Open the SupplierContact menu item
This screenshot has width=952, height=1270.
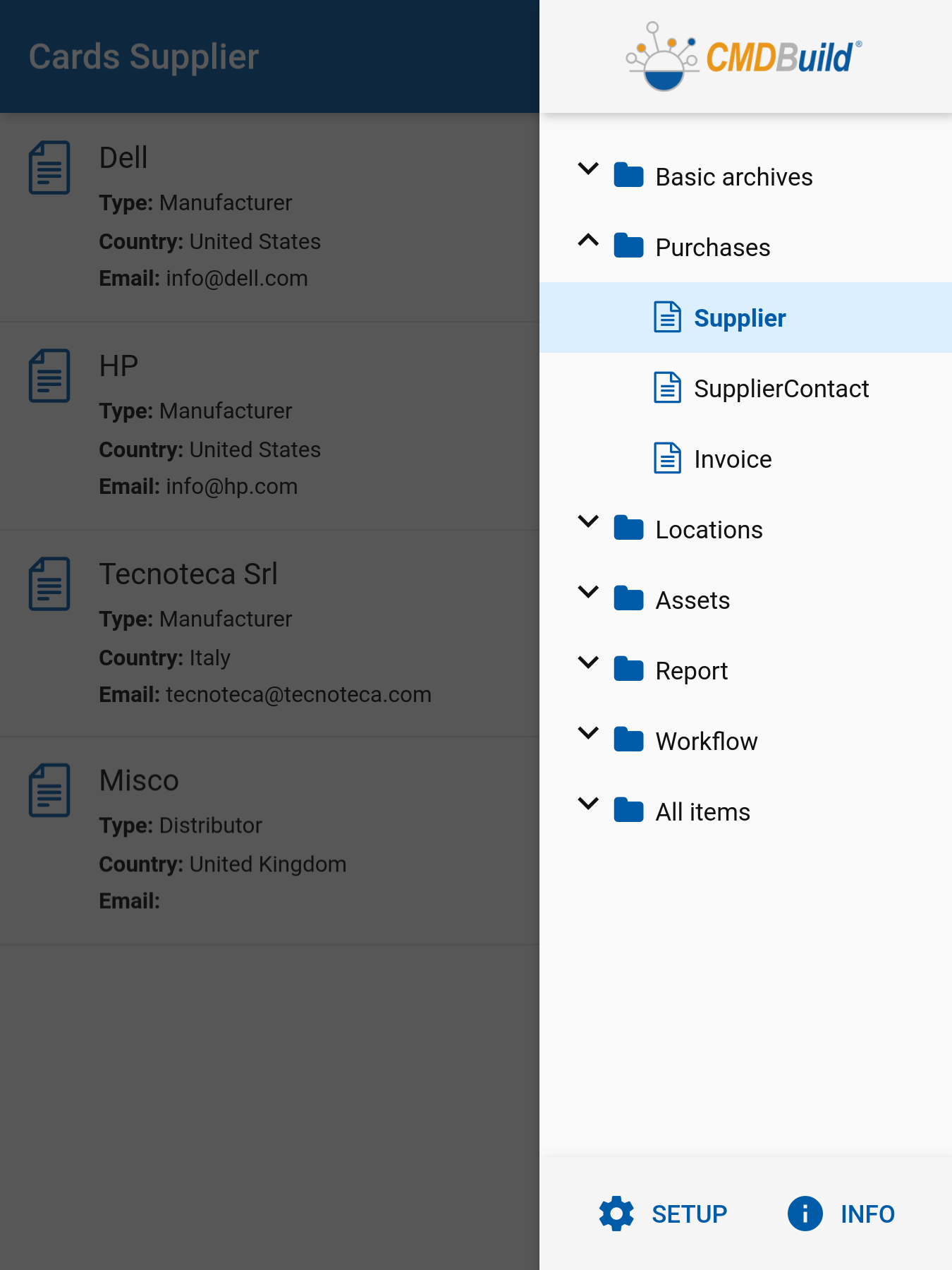(781, 389)
